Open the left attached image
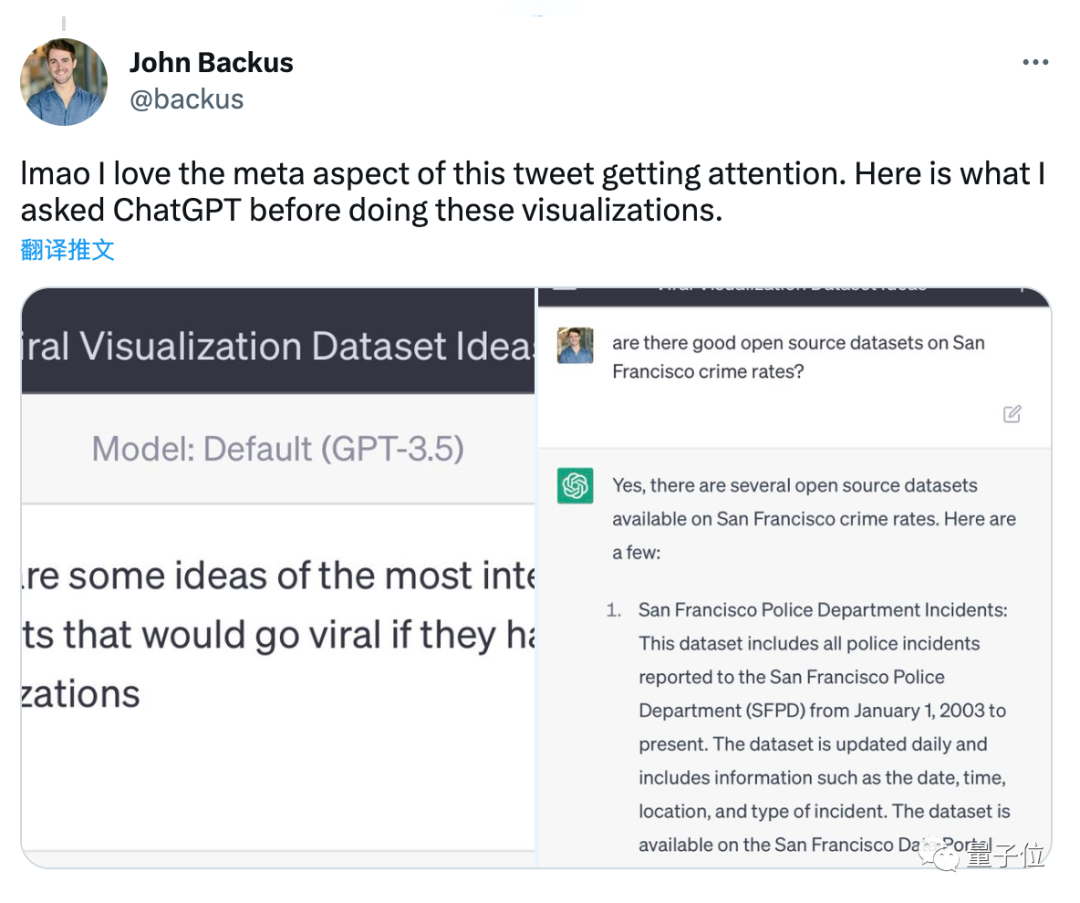1080x903 pixels. tap(278, 578)
